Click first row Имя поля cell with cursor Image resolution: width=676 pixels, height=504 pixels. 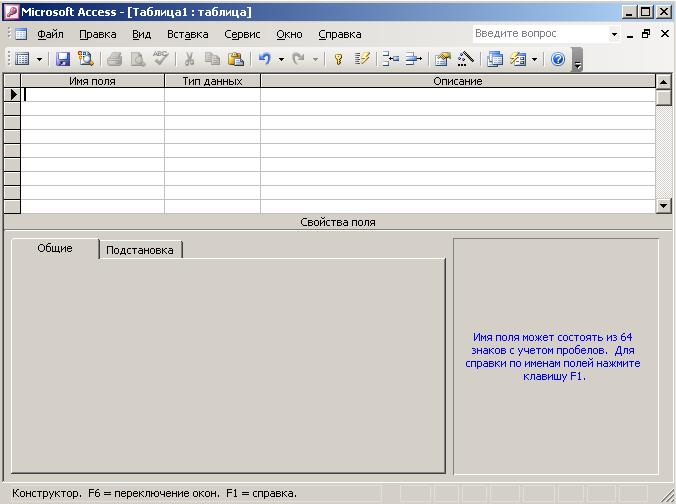pyautogui.click(x=92, y=94)
